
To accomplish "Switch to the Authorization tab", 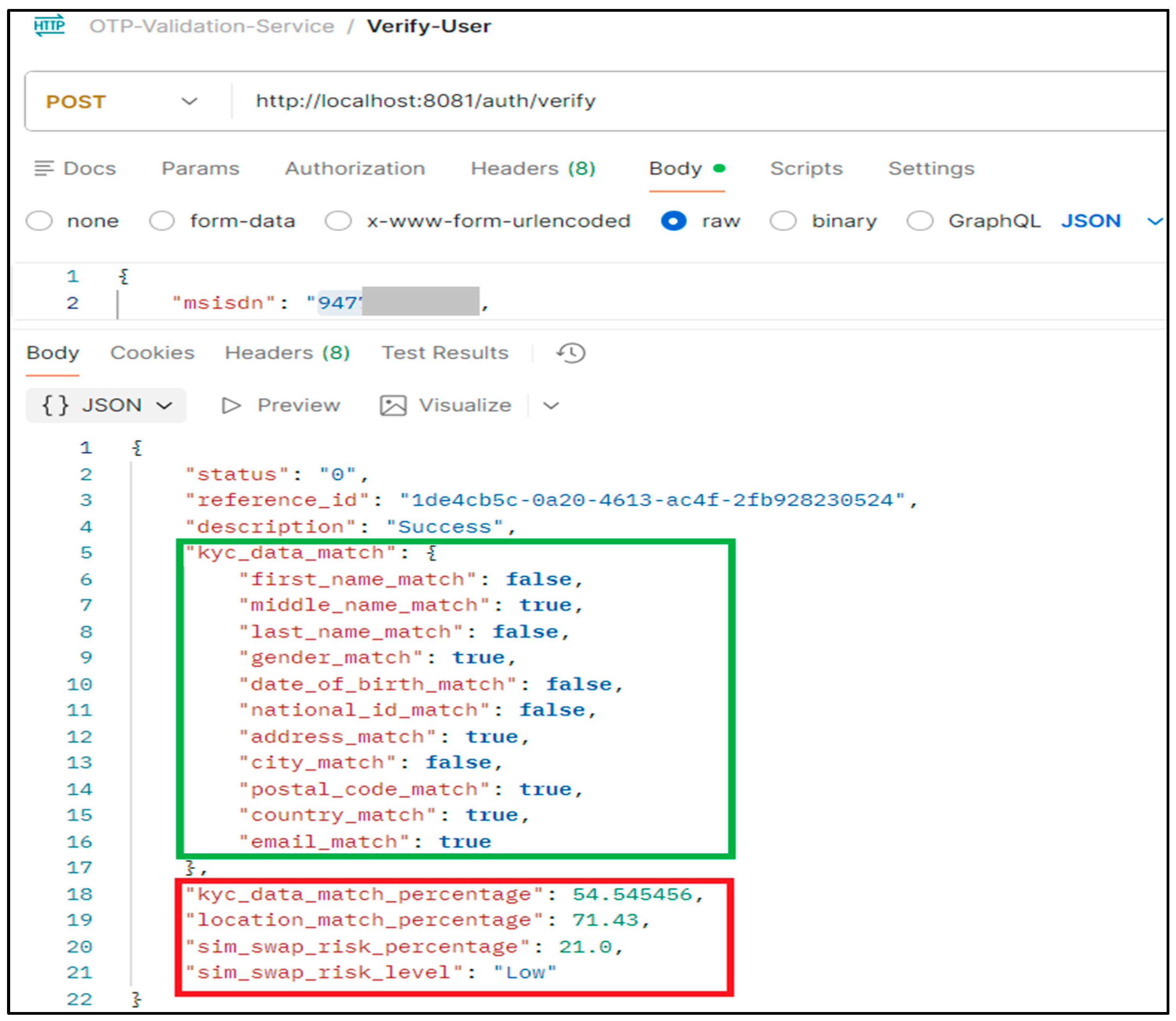I will point(355,168).
